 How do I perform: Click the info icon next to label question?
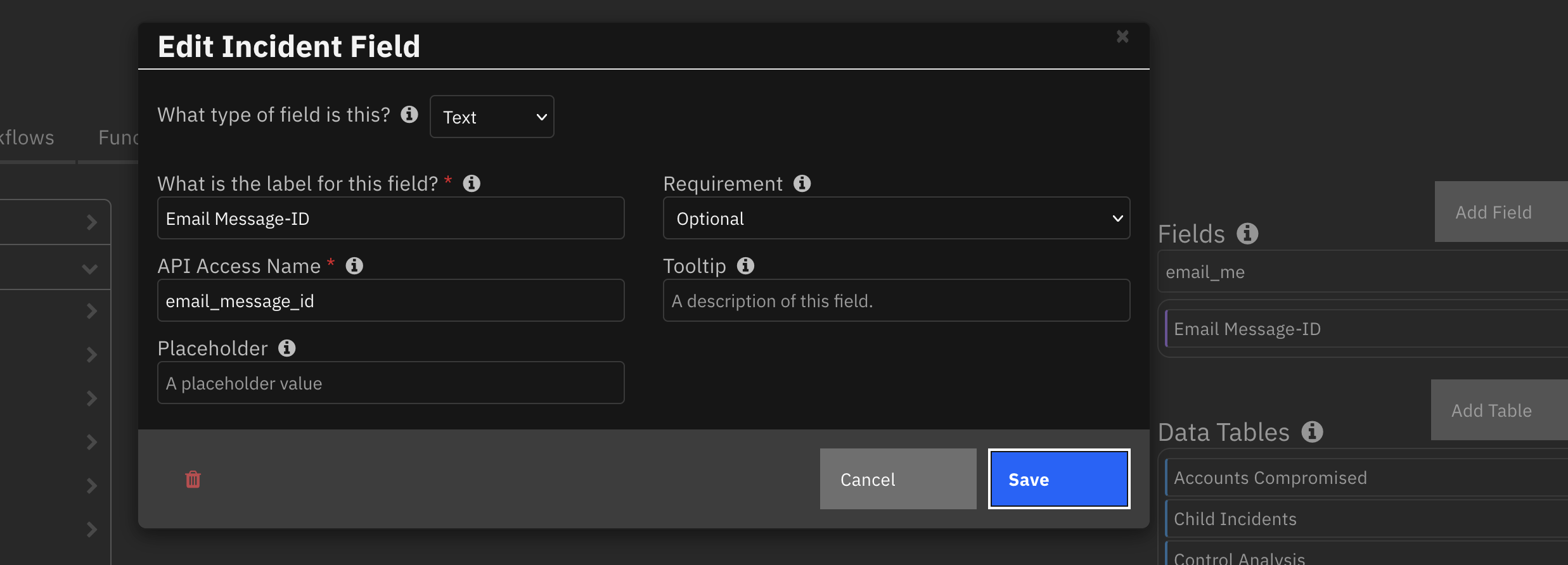tap(472, 183)
